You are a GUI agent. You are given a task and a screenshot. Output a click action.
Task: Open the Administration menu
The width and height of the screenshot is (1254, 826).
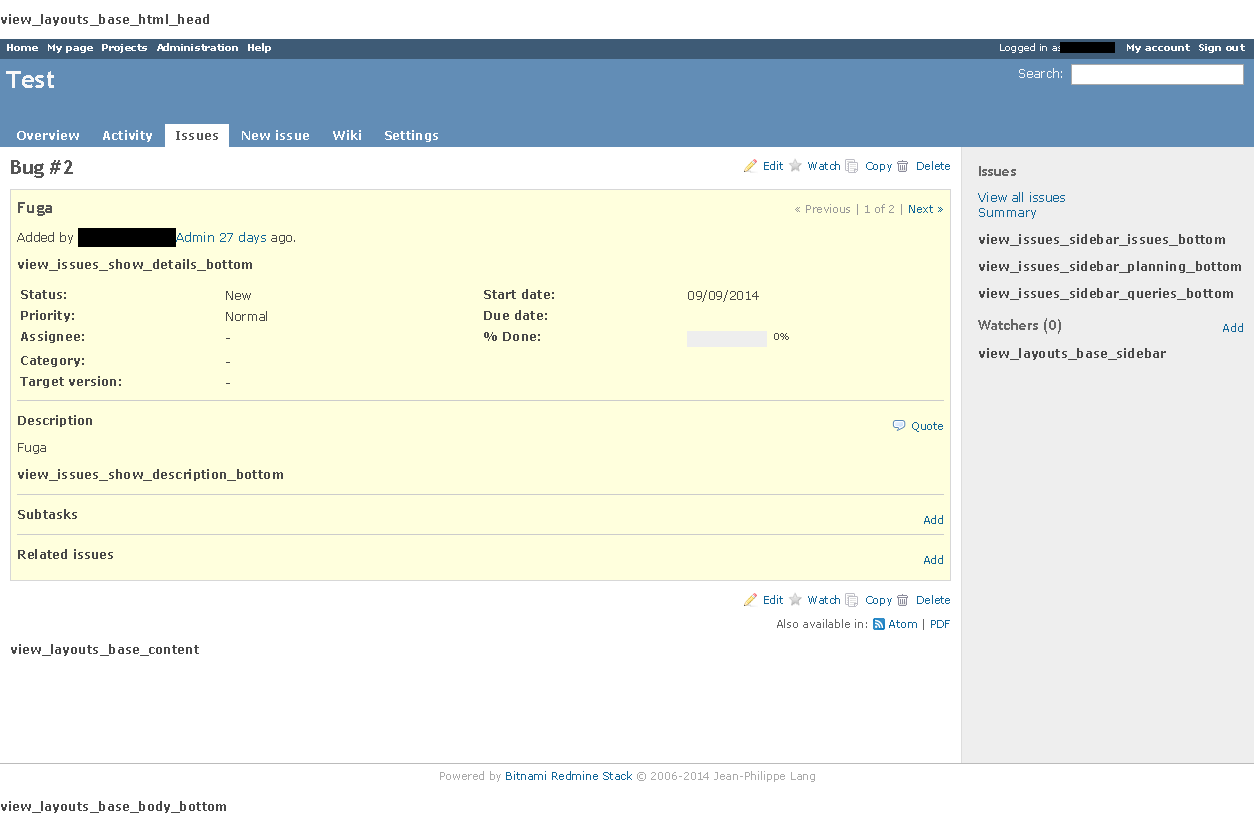pos(197,47)
